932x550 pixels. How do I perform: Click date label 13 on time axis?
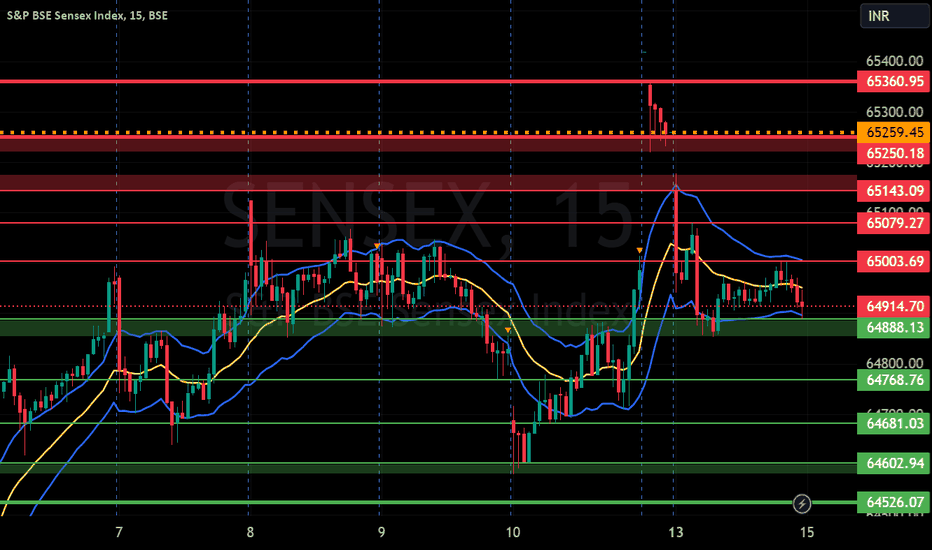click(675, 532)
